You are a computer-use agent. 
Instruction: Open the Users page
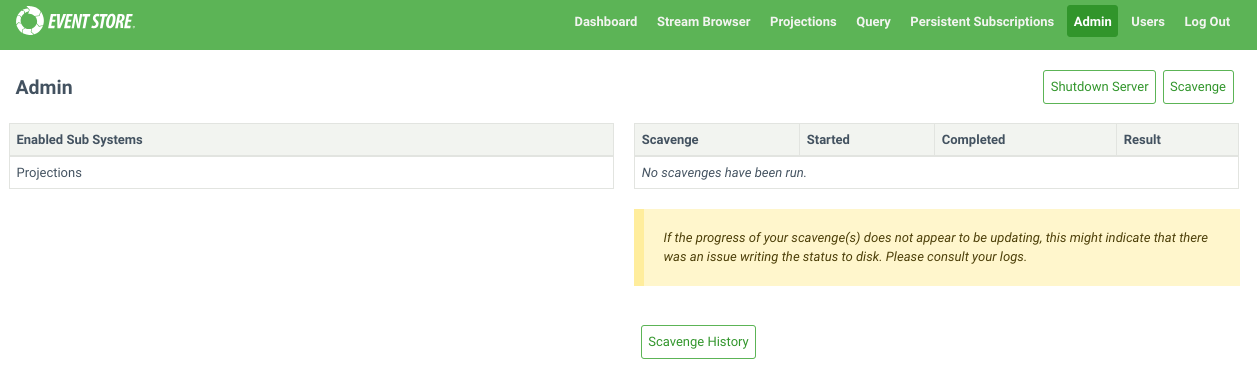pyautogui.click(x=1148, y=21)
